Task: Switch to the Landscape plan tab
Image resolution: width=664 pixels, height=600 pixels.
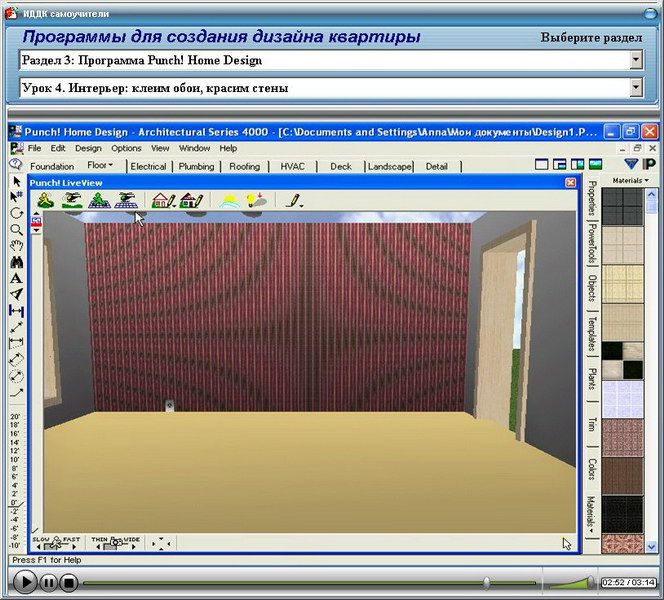Action: click(389, 166)
